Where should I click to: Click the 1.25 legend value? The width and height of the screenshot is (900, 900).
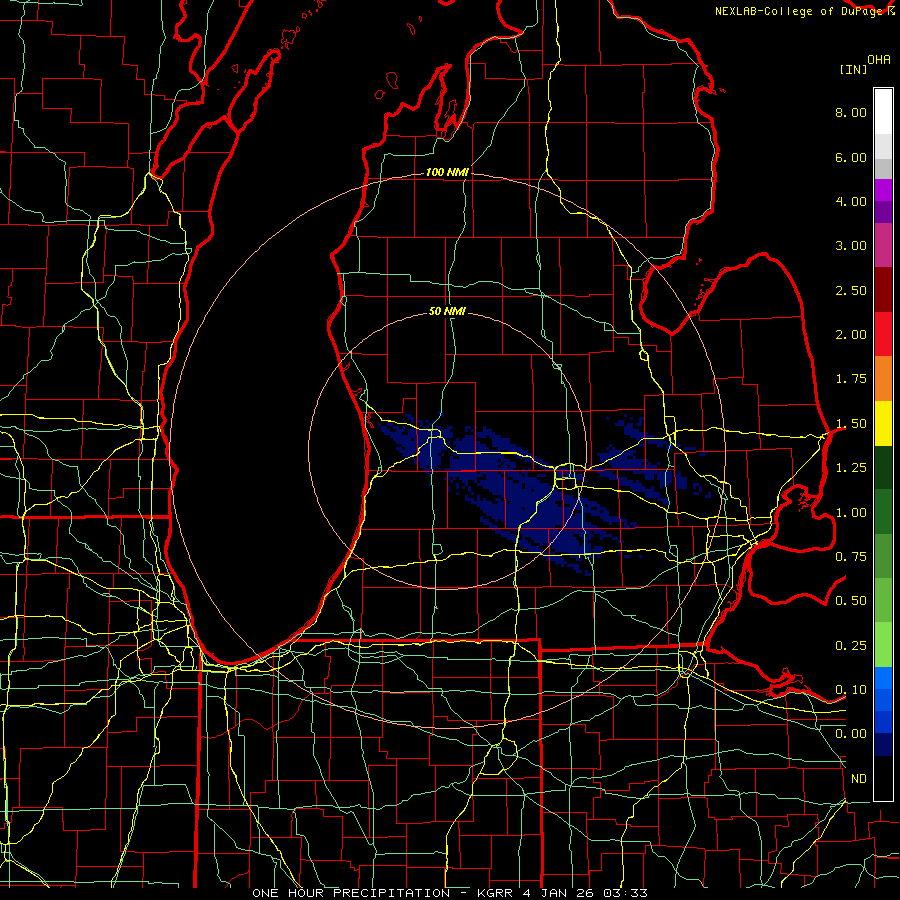tap(851, 468)
